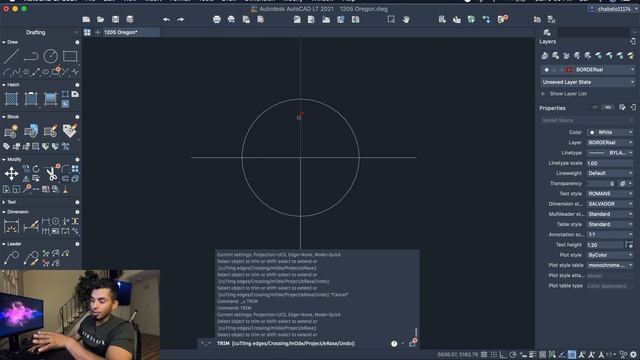The height and width of the screenshot is (360, 640).
Task: Activate the Move tool
Action: tap(11, 173)
